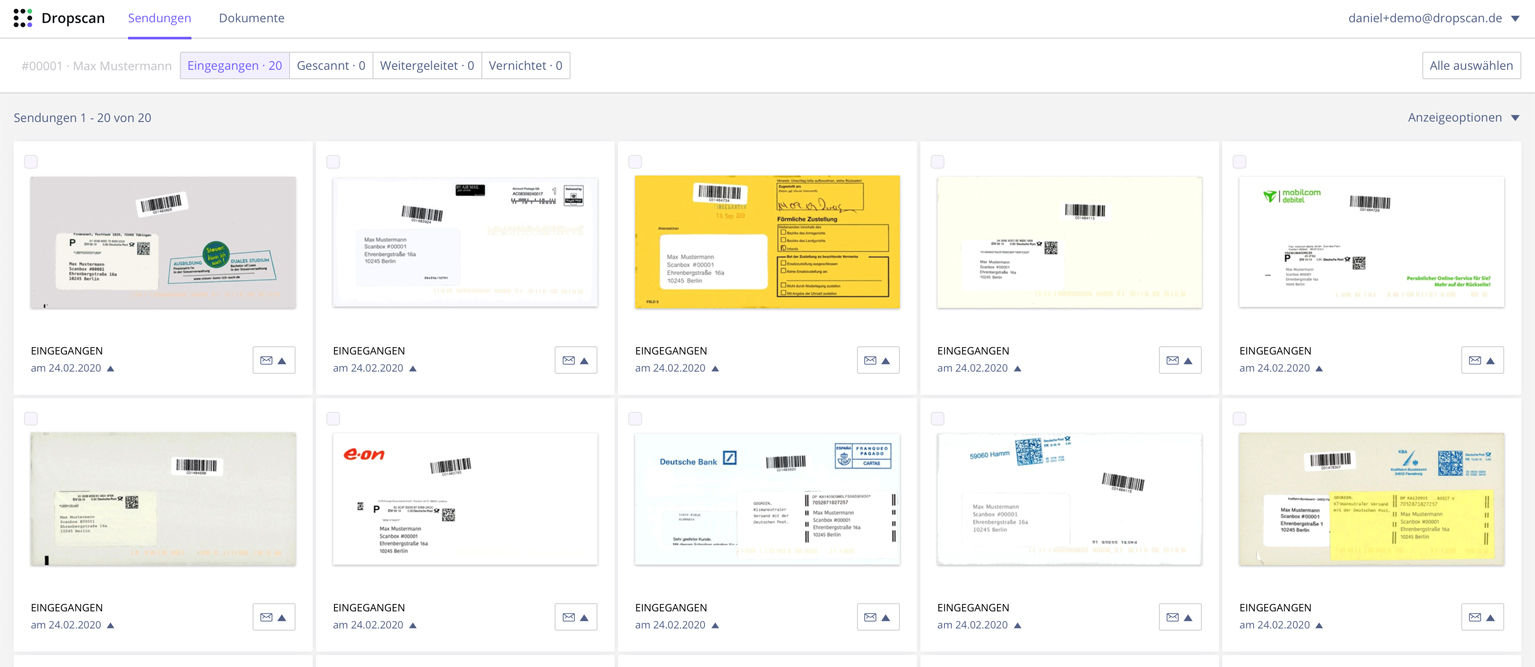Image resolution: width=1535 pixels, height=667 pixels.
Task: Click envelope action button on mobilcom debitel letter
Action: coord(1481,360)
